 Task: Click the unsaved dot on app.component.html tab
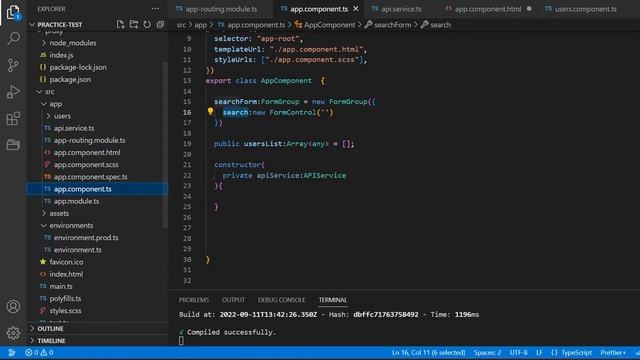pyautogui.click(x=529, y=9)
